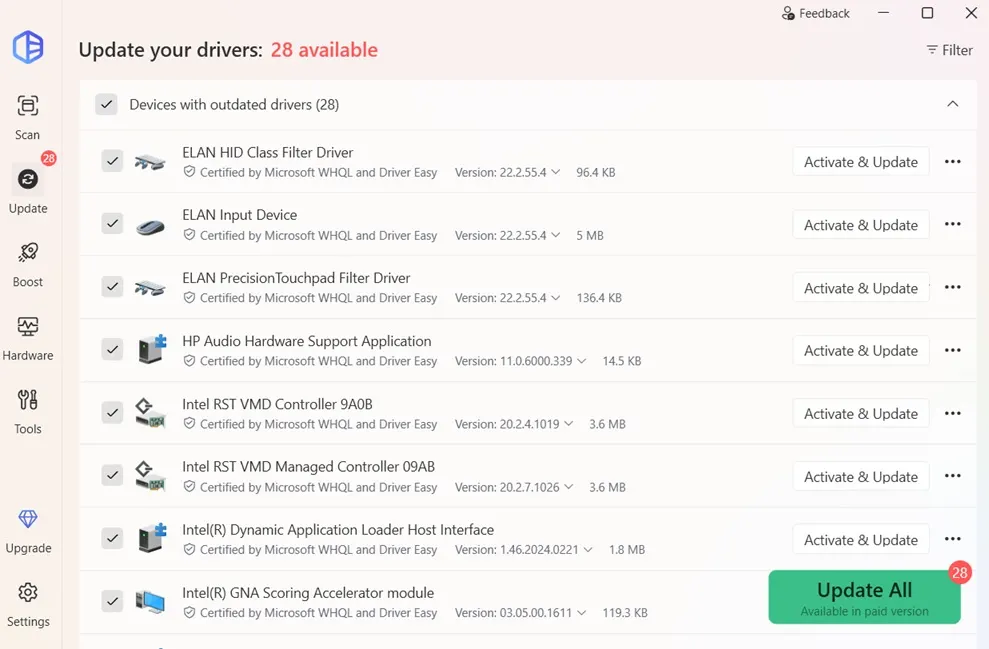Viewport: 989px width, 649px height.
Task: Click the Feedback icon in title bar
Action: click(x=788, y=13)
